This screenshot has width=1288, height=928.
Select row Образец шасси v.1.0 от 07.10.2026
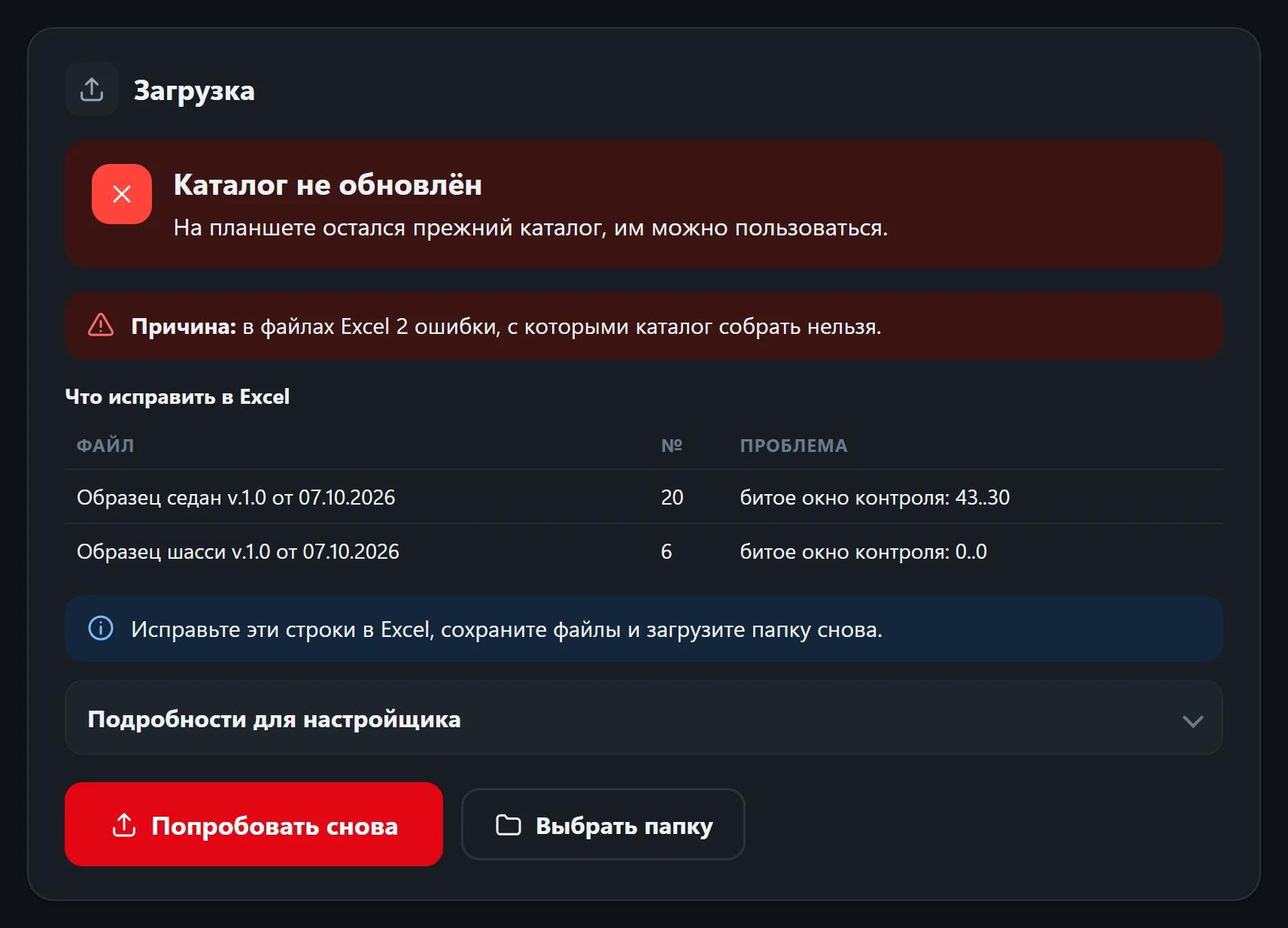pyautogui.click(x=643, y=551)
